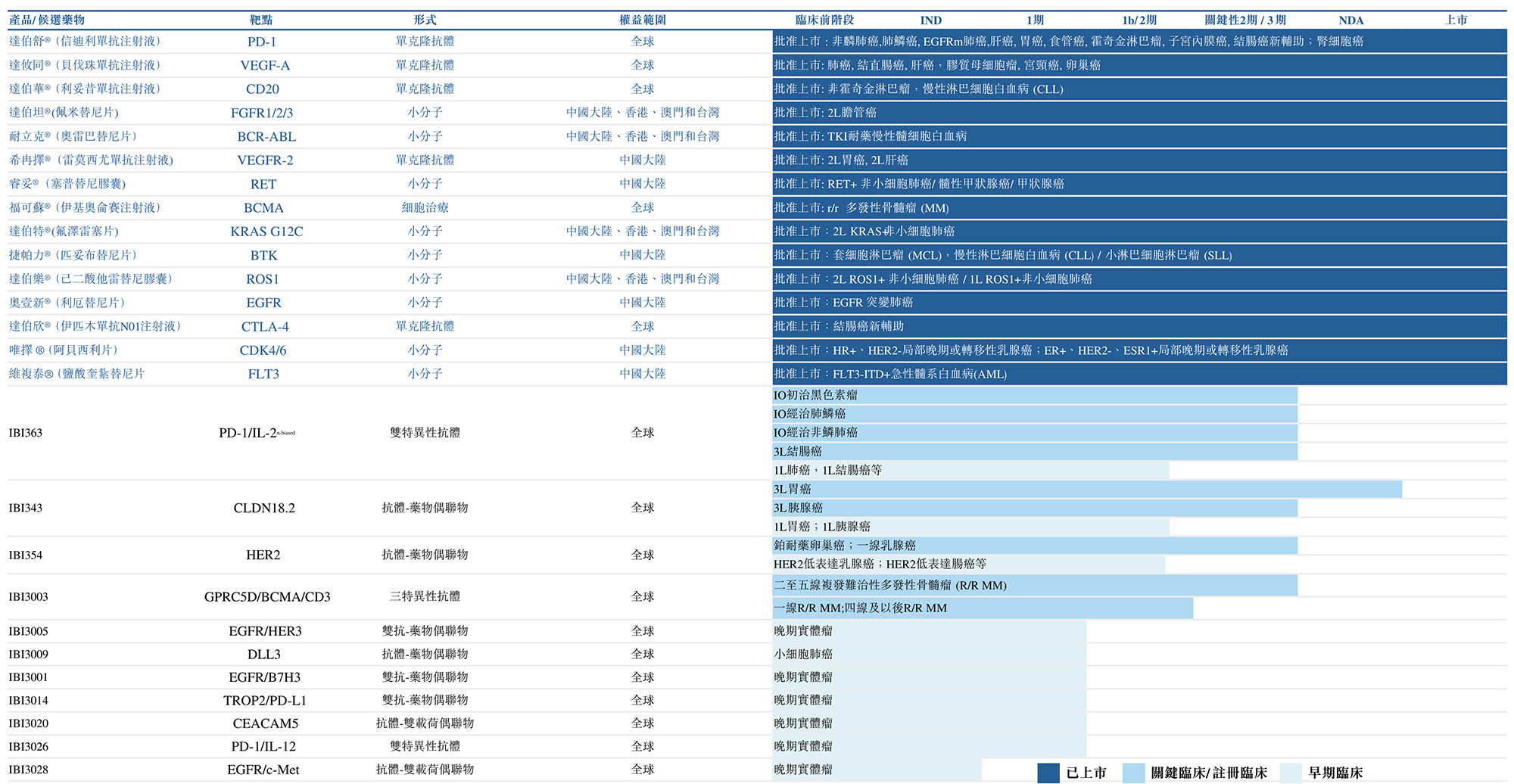Click the dark blue 已上市 legend swatch
The height and width of the screenshot is (784, 1514).
point(1048,773)
